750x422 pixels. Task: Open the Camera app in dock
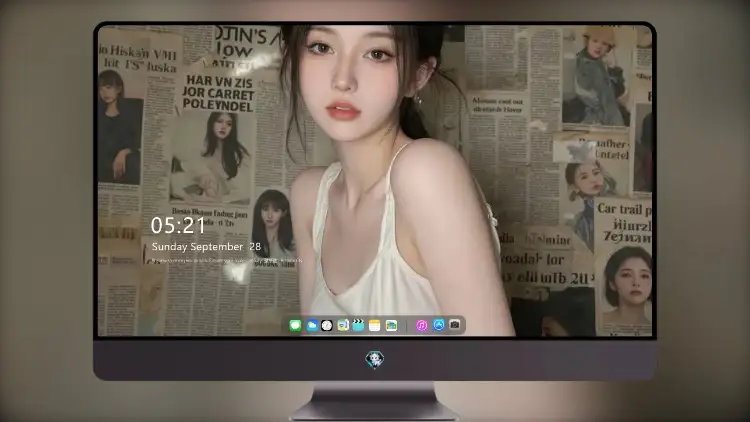click(x=454, y=325)
